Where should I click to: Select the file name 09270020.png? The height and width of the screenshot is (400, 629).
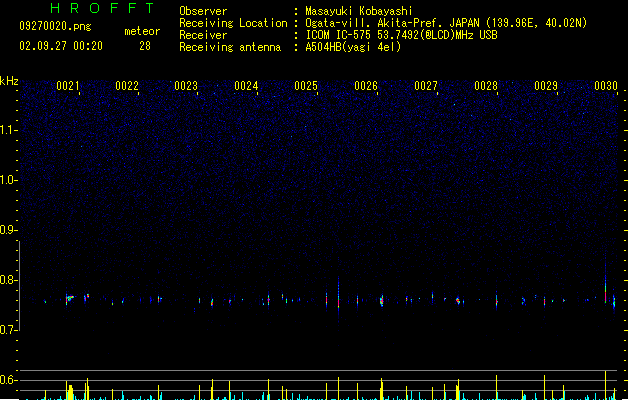(55, 26)
